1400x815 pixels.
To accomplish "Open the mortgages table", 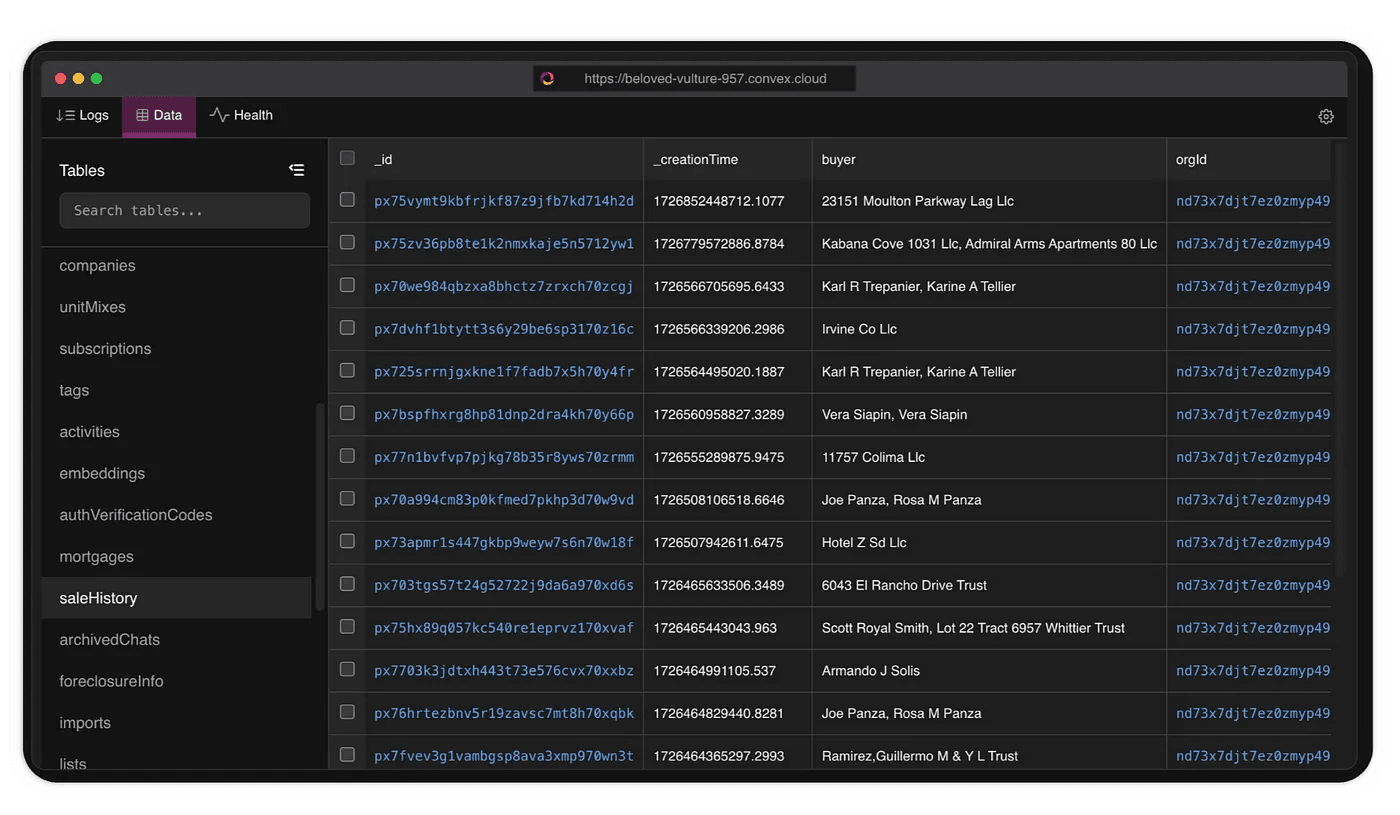I will [96, 557].
